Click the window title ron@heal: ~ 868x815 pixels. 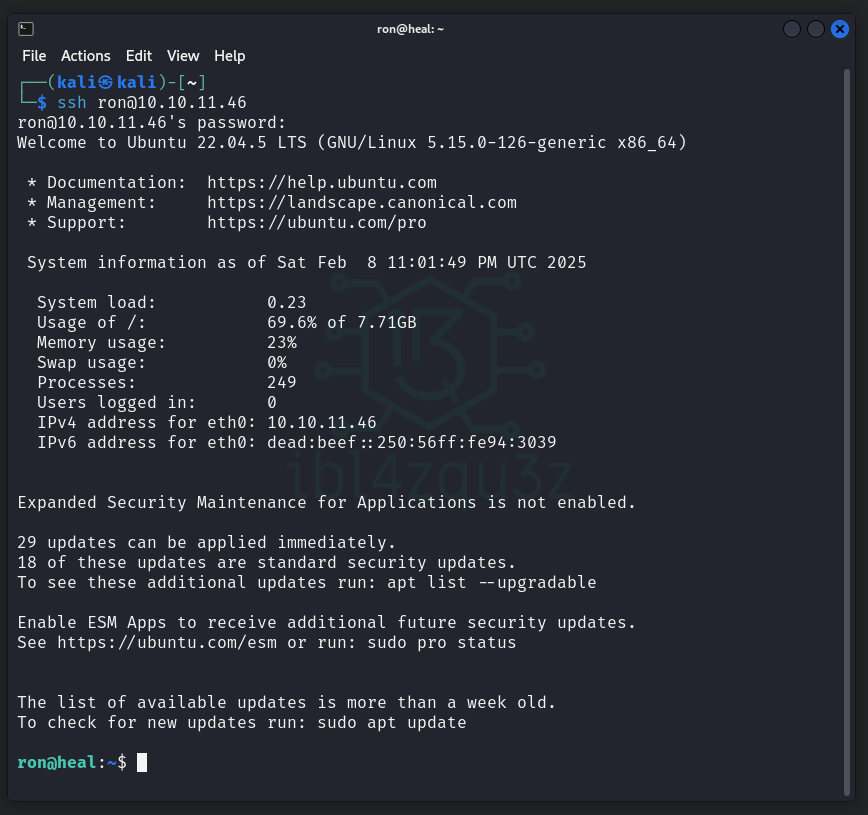pyautogui.click(x=410, y=29)
